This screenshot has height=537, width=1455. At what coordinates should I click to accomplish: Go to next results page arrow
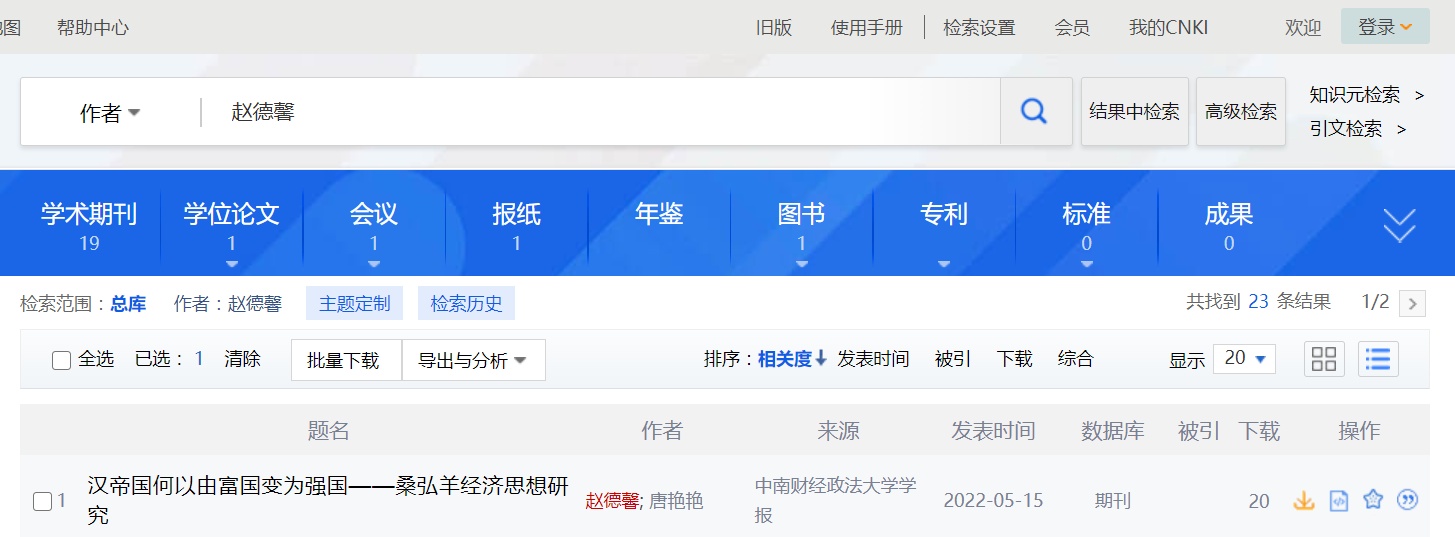tap(1412, 303)
